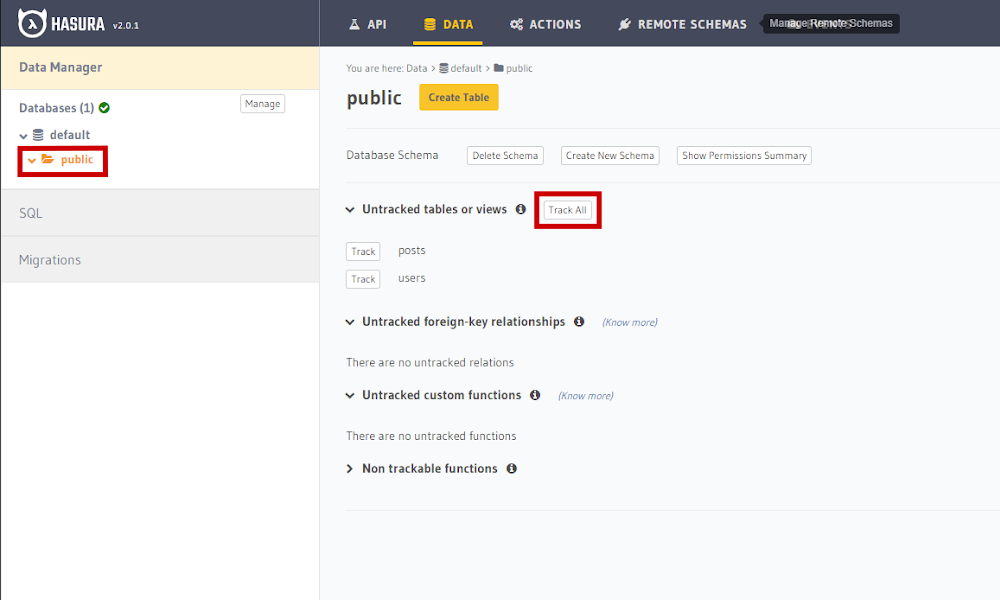The width and height of the screenshot is (1000, 600).
Task: Click the green check icon beside Databases
Action: coord(105,108)
